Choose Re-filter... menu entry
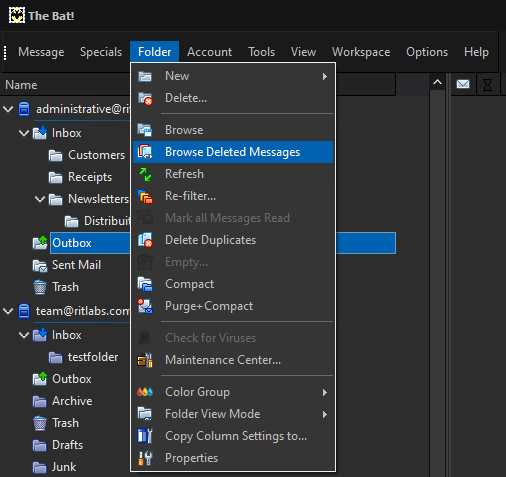Screen dimensions: 506x477 coord(233,196)
